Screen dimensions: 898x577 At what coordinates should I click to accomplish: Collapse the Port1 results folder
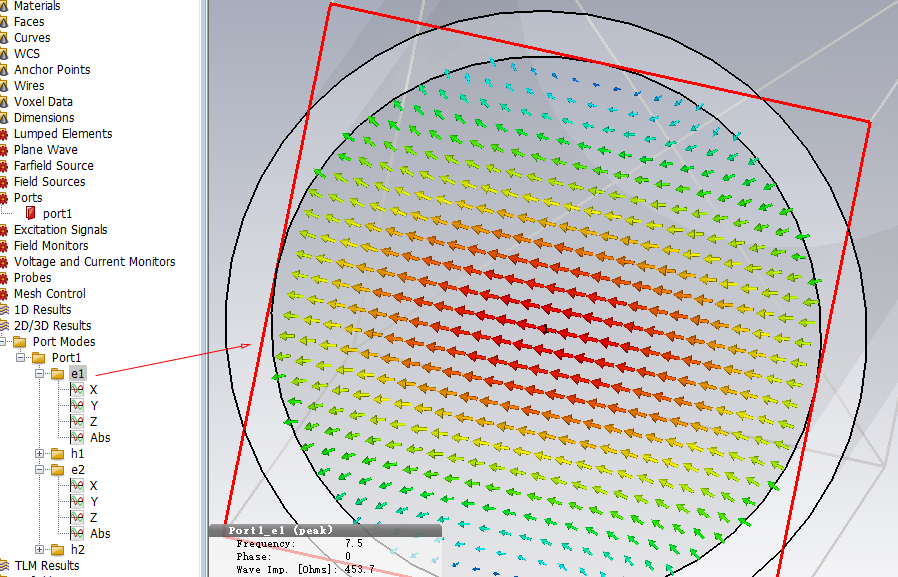tap(21, 358)
